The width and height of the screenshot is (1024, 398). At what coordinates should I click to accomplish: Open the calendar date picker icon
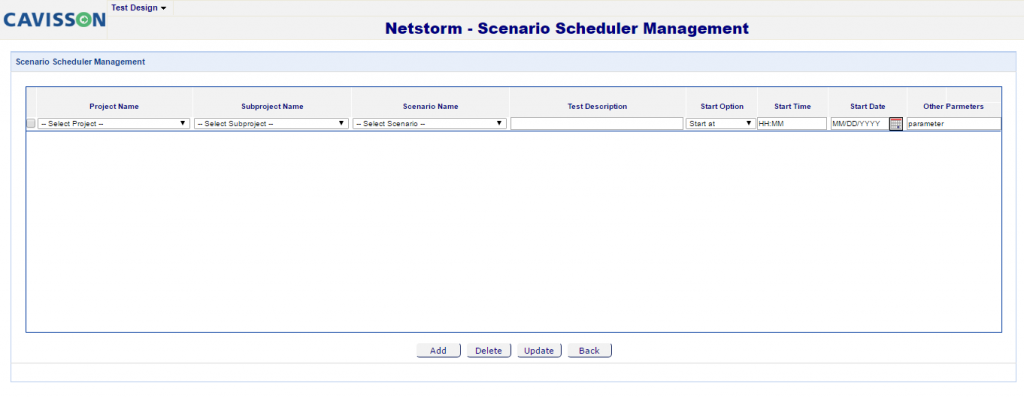pos(896,124)
